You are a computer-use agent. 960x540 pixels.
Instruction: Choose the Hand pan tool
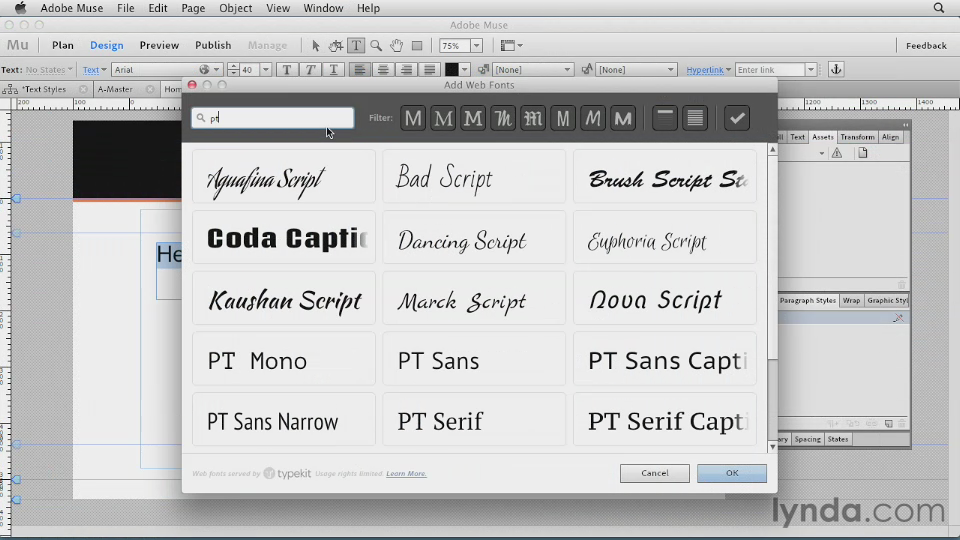click(x=397, y=46)
